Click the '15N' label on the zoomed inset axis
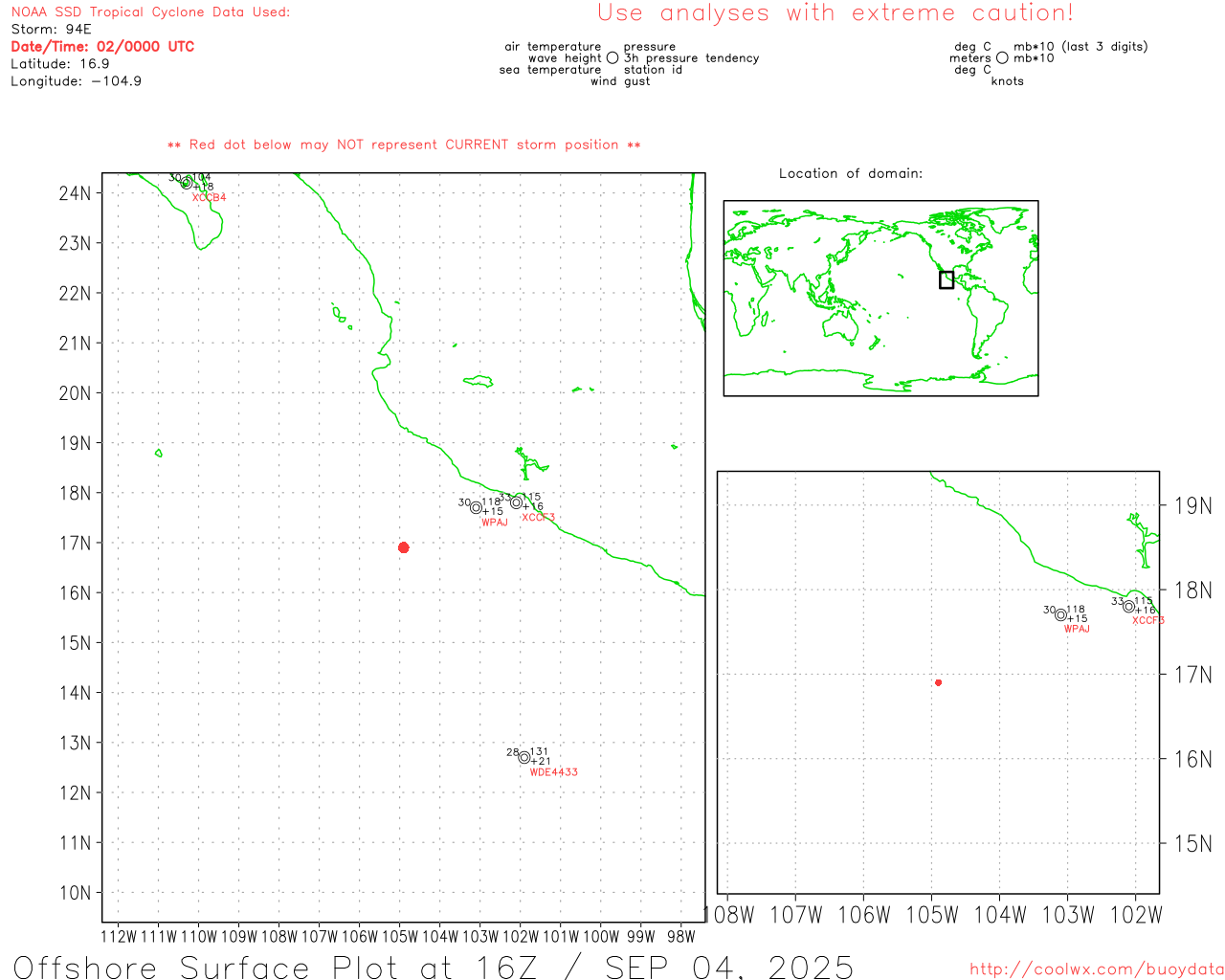The width and height of the screenshot is (1225, 980). (1193, 844)
